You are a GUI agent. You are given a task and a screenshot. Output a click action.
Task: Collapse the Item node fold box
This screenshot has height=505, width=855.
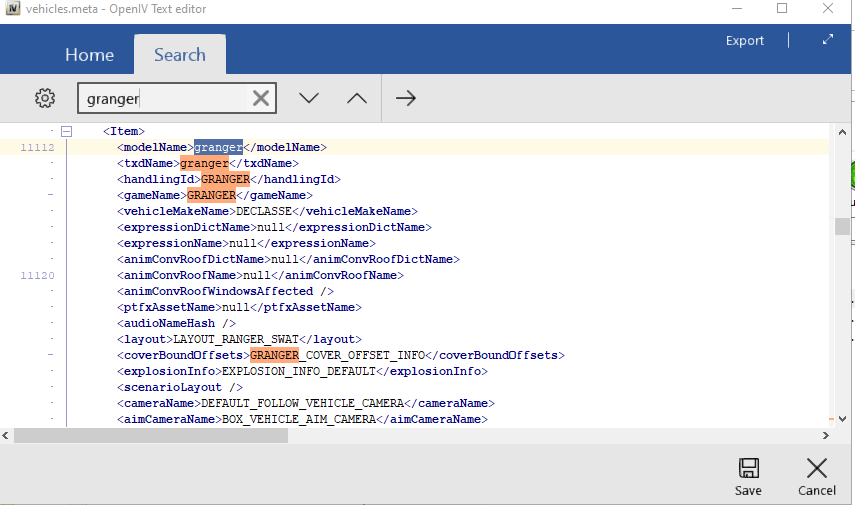pyautogui.click(x=66, y=131)
